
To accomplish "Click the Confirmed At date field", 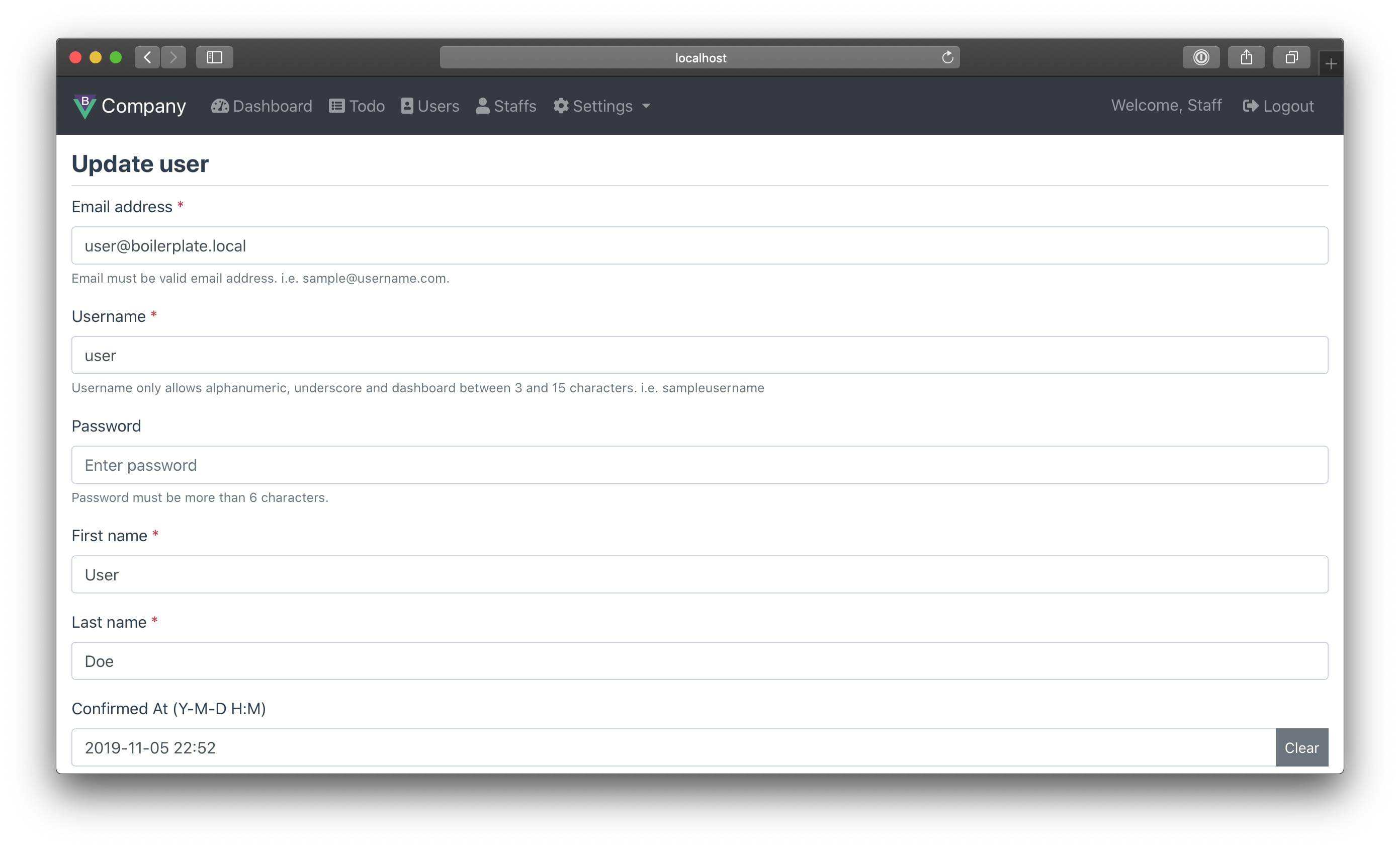I will tap(673, 747).
